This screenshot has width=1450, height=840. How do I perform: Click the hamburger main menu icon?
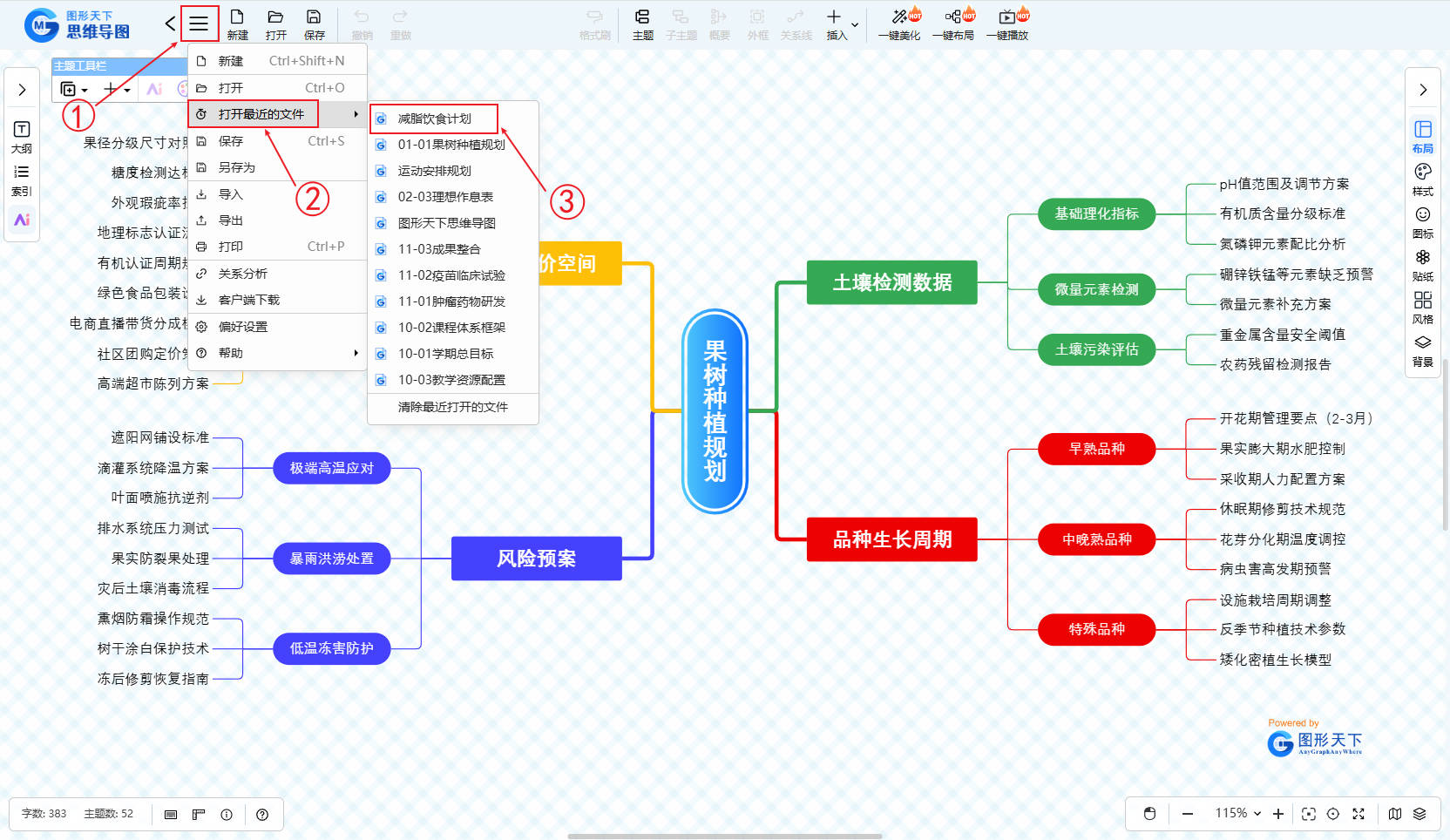point(199,24)
